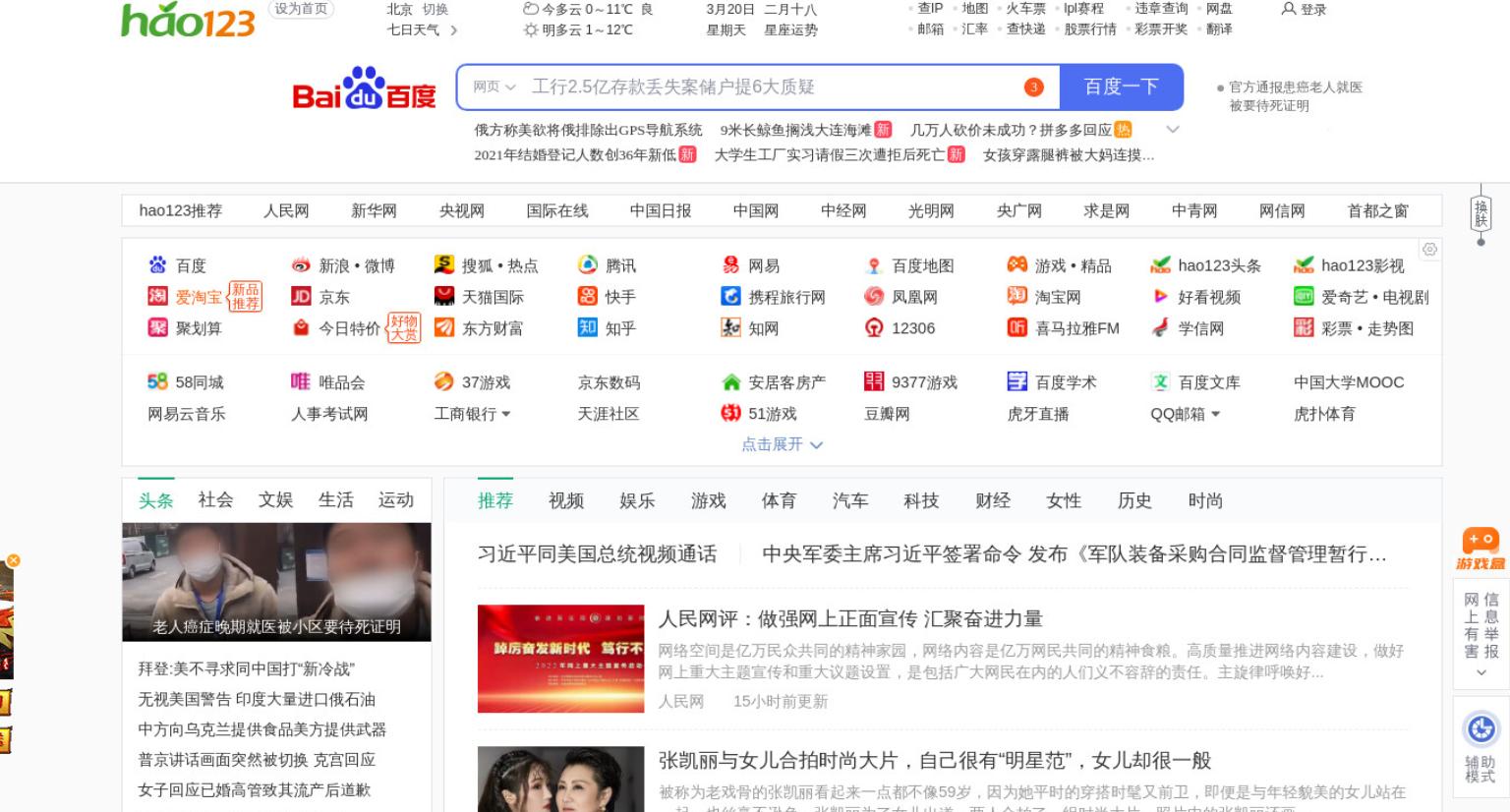Image resolution: width=1510 pixels, height=812 pixels.
Task: Open 新浪 Weibo icon link
Action: 301,265
